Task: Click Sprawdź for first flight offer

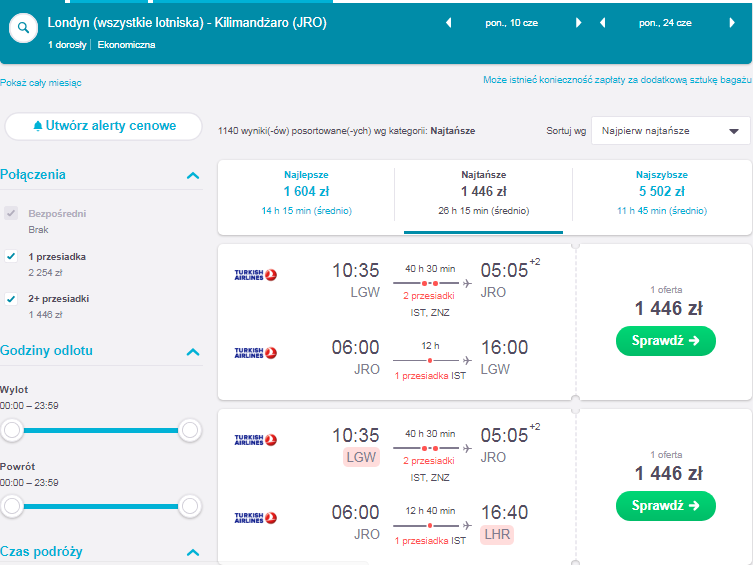Action: coord(666,341)
